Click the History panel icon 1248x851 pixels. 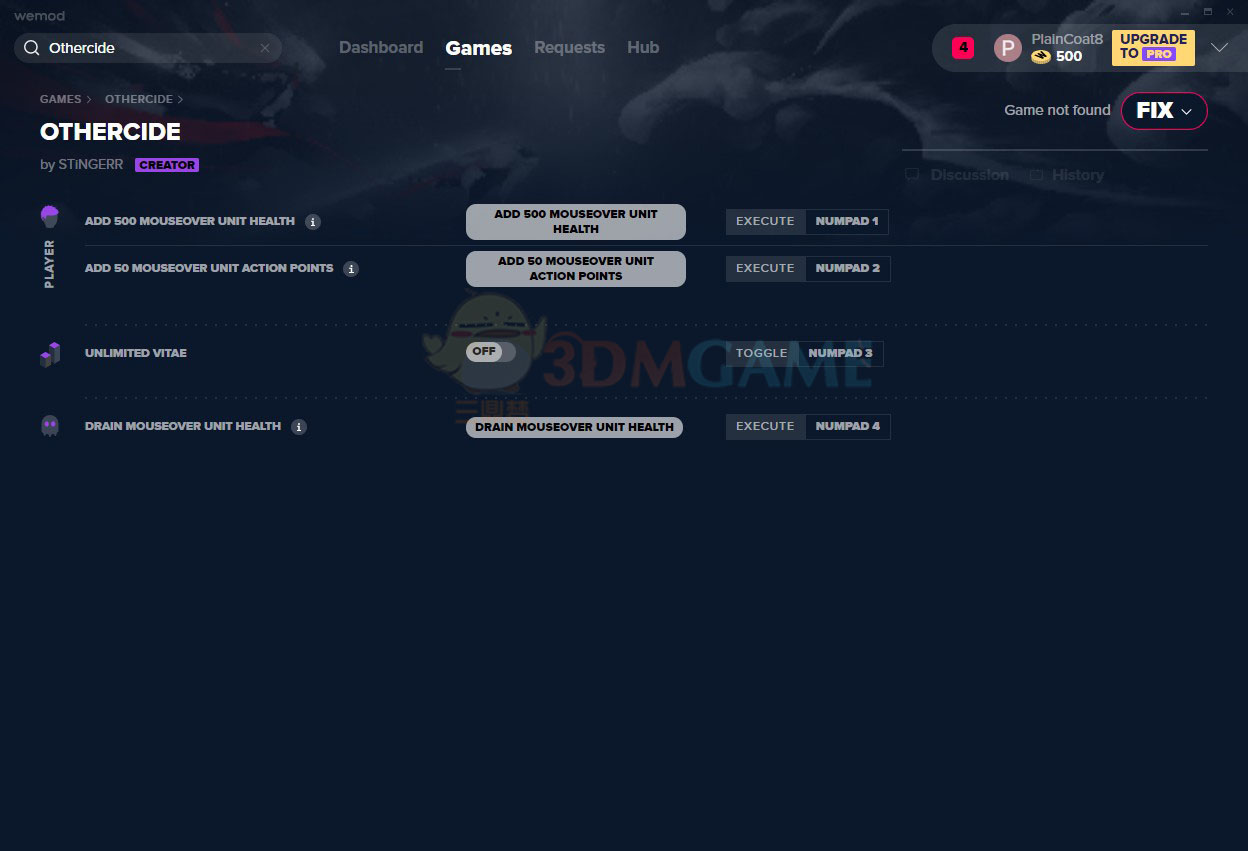[1036, 175]
